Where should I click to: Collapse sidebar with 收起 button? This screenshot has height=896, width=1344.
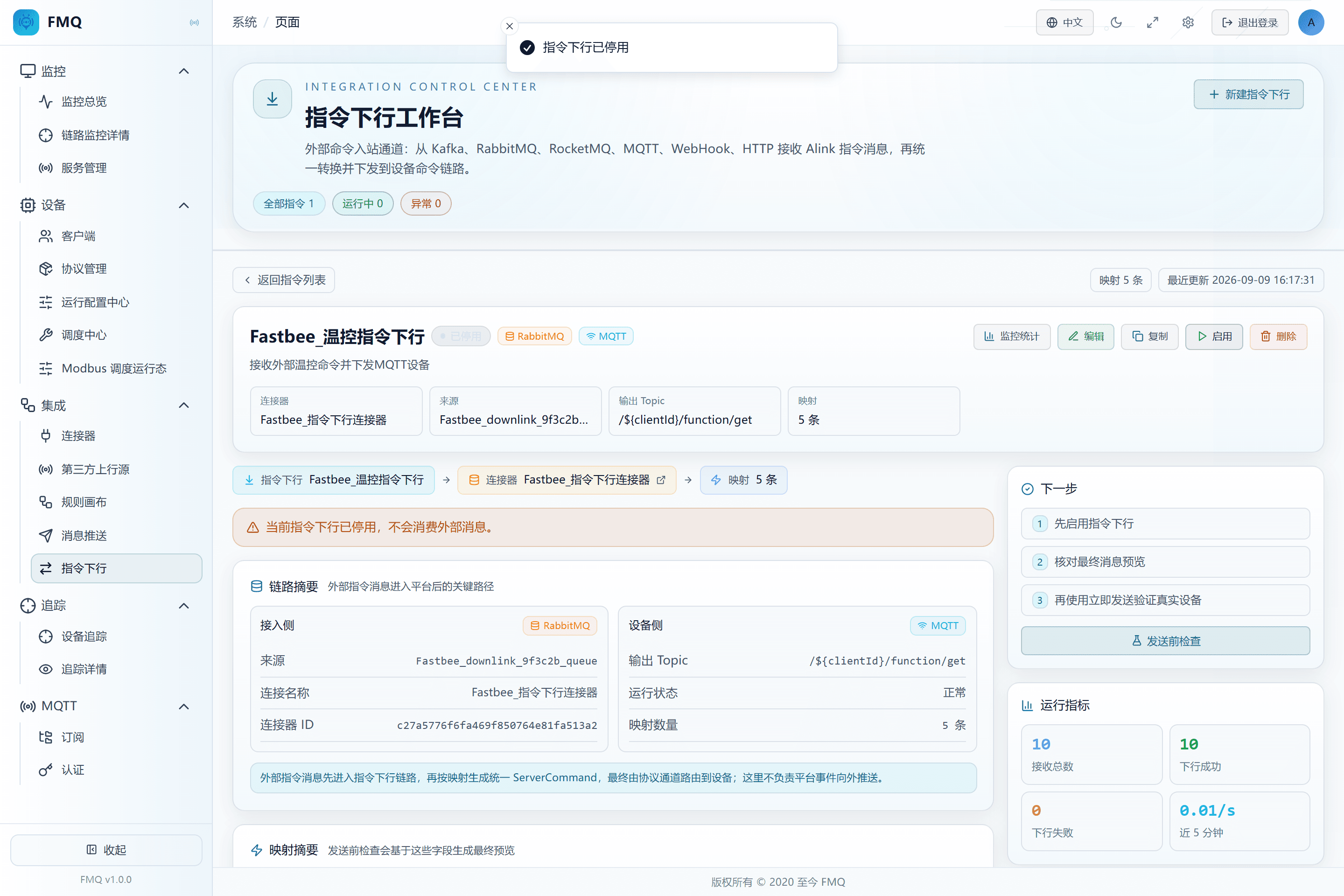click(106, 850)
